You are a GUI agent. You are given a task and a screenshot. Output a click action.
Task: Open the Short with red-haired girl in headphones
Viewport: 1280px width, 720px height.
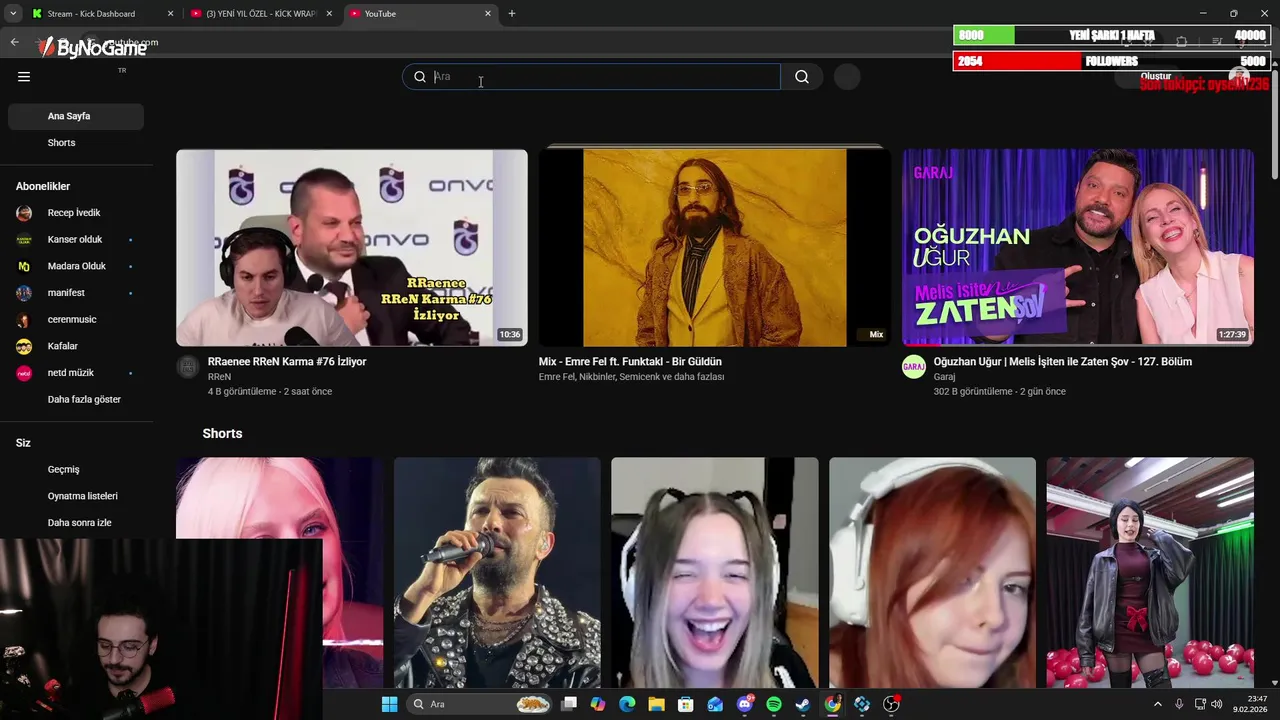click(x=932, y=573)
